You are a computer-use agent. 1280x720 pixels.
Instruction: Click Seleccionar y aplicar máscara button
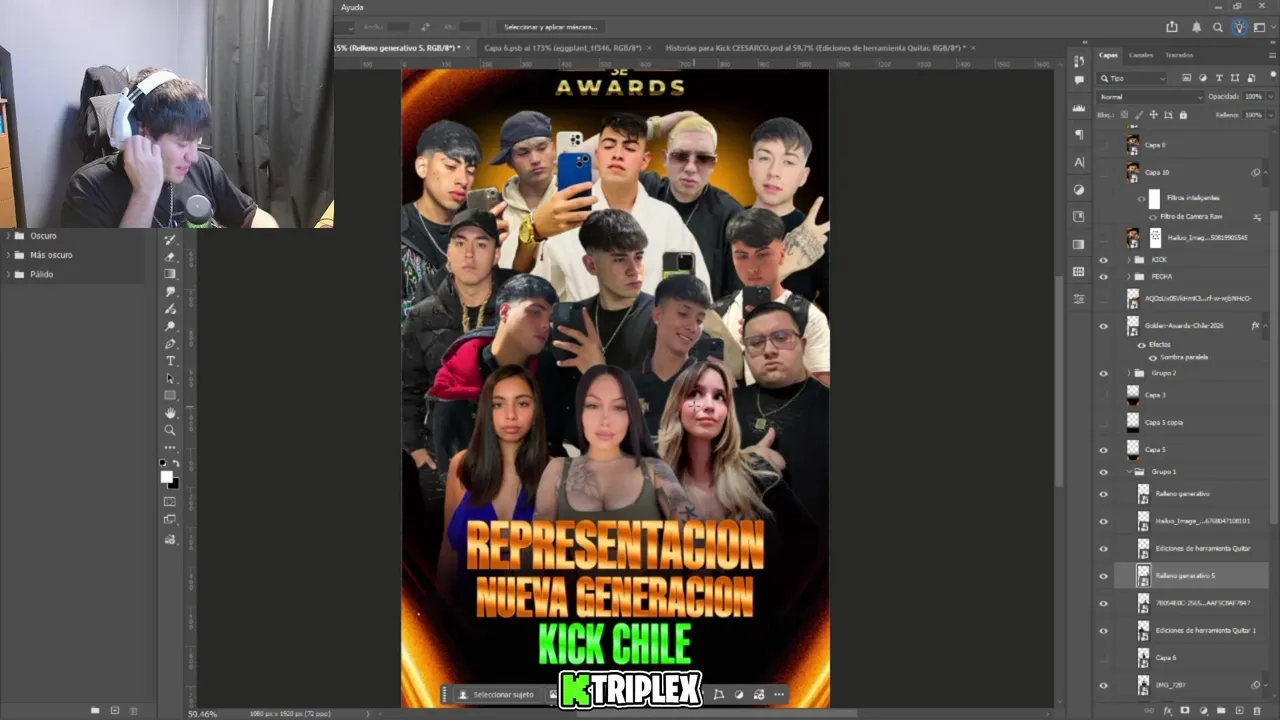tap(550, 27)
